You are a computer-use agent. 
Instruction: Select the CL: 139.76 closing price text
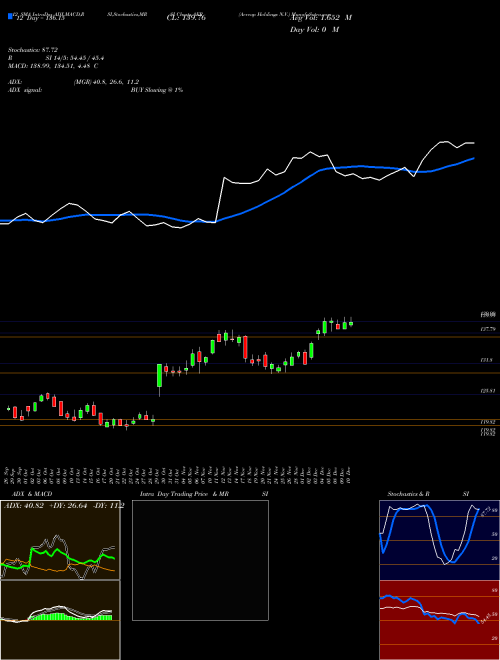[x=186, y=18]
